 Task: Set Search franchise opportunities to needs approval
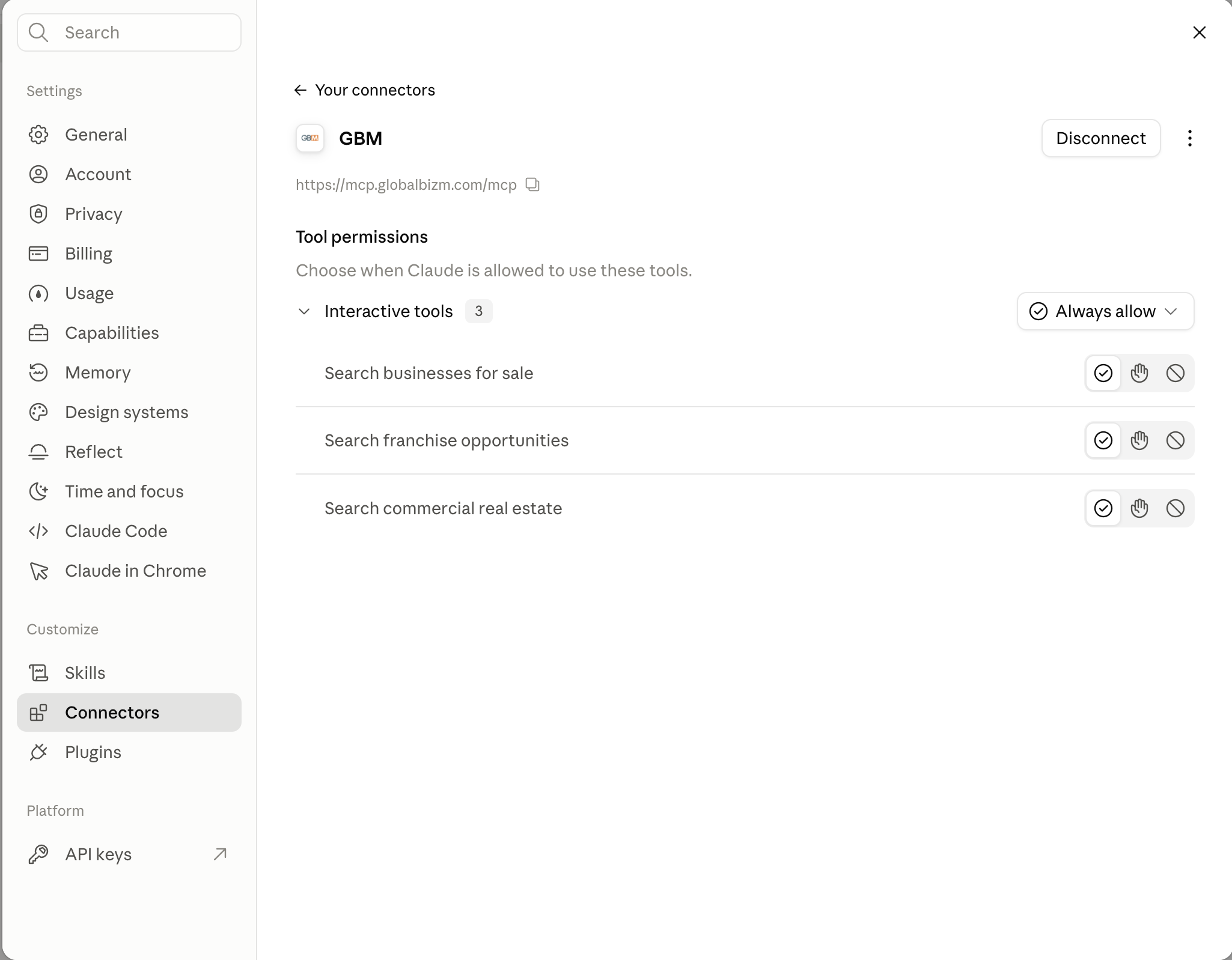click(x=1139, y=440)
